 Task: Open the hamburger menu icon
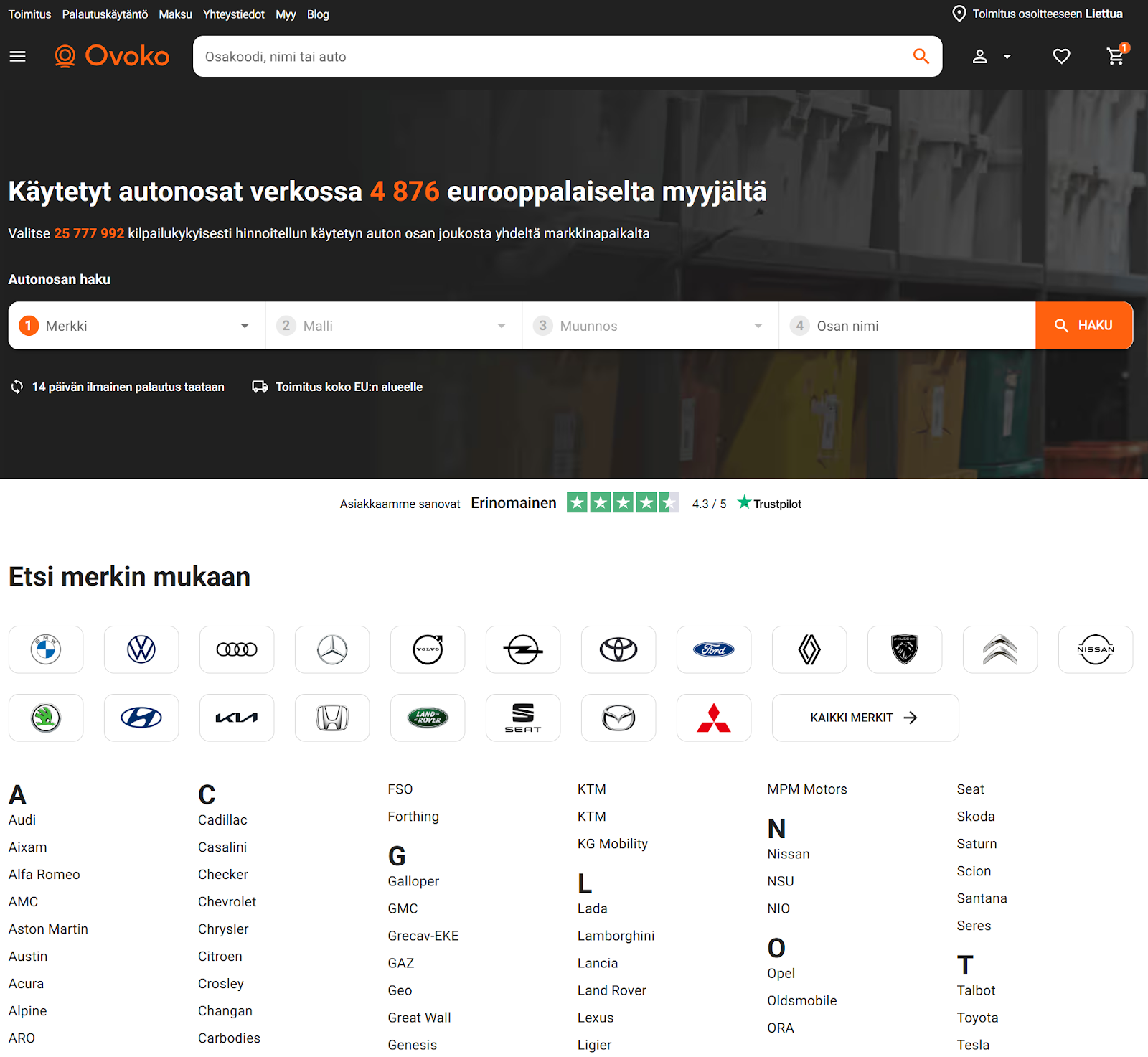pos(18,56)
